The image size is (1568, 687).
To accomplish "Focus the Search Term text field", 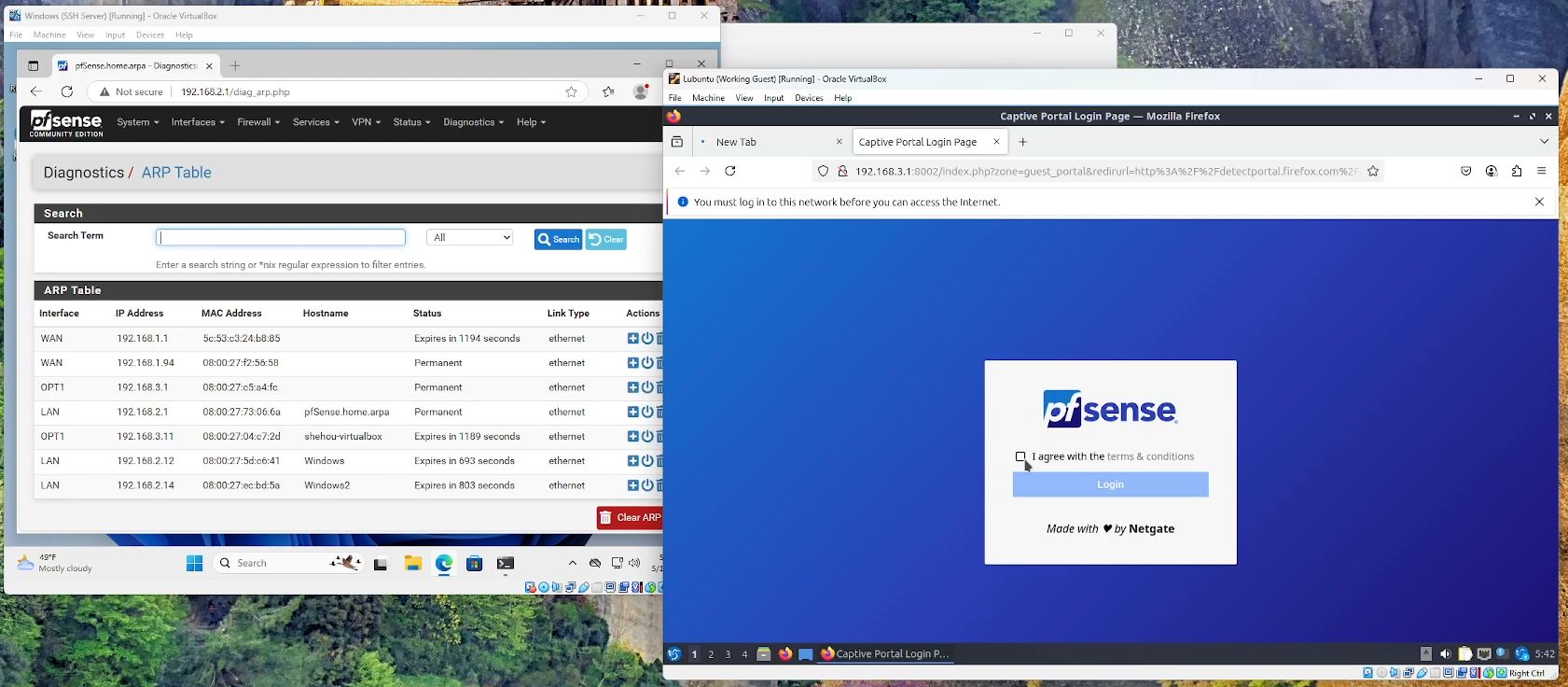I will [281, 238].
